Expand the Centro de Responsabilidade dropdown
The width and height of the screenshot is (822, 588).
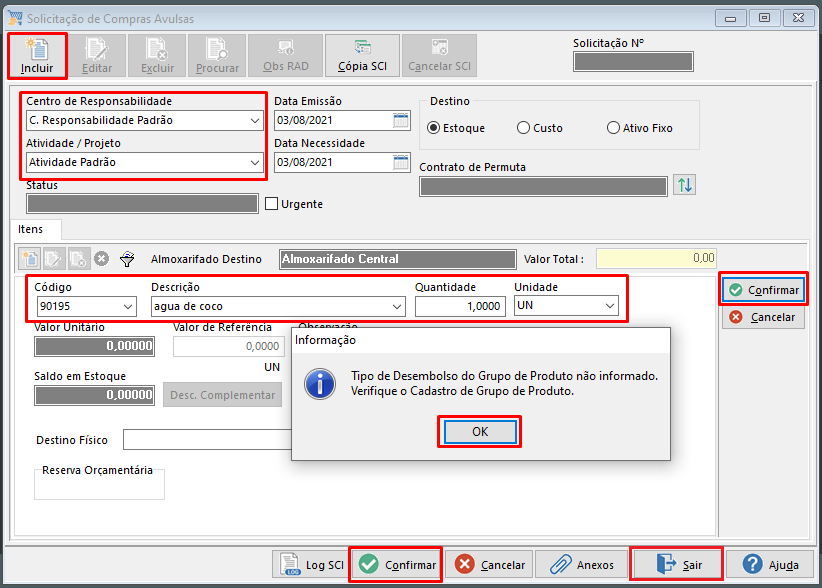(x=255, y=121)
